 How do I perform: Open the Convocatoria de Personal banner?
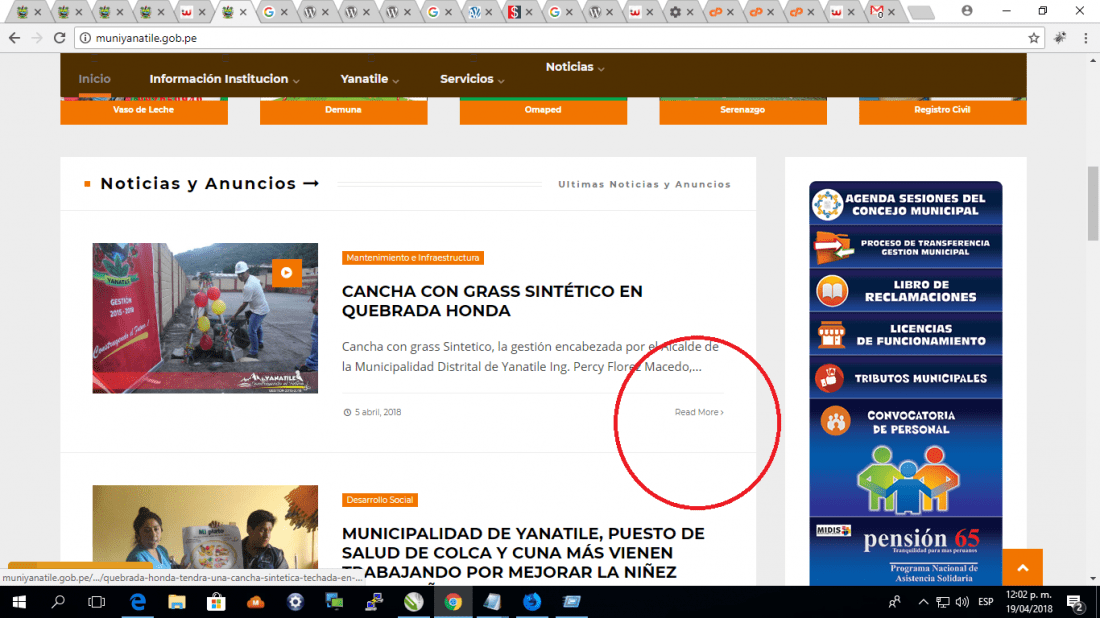(906, 457)
